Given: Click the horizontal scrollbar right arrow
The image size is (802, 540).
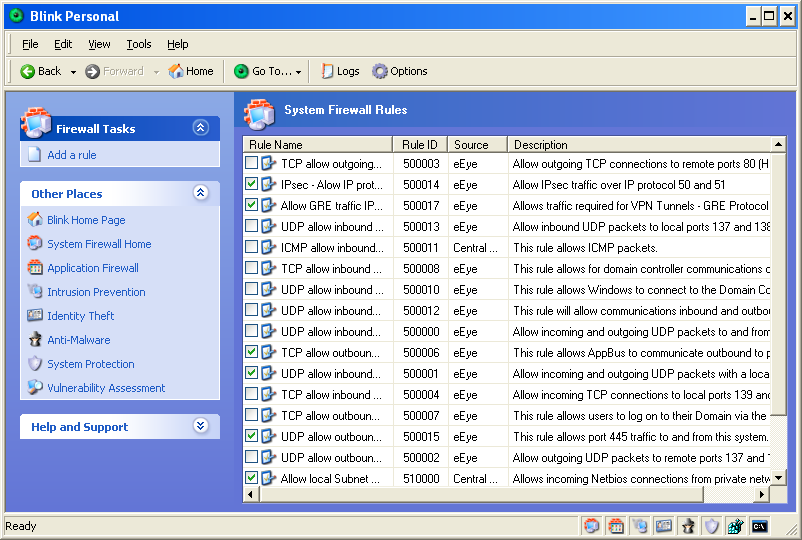Looking at the screenshot, I should click(762, 494).
